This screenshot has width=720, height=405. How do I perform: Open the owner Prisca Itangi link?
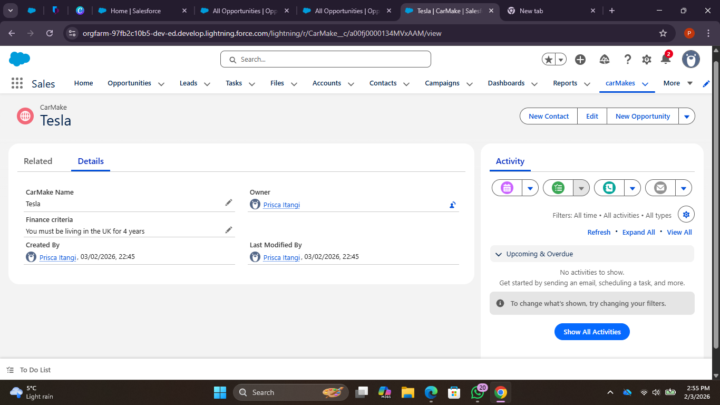coord(281,205)
